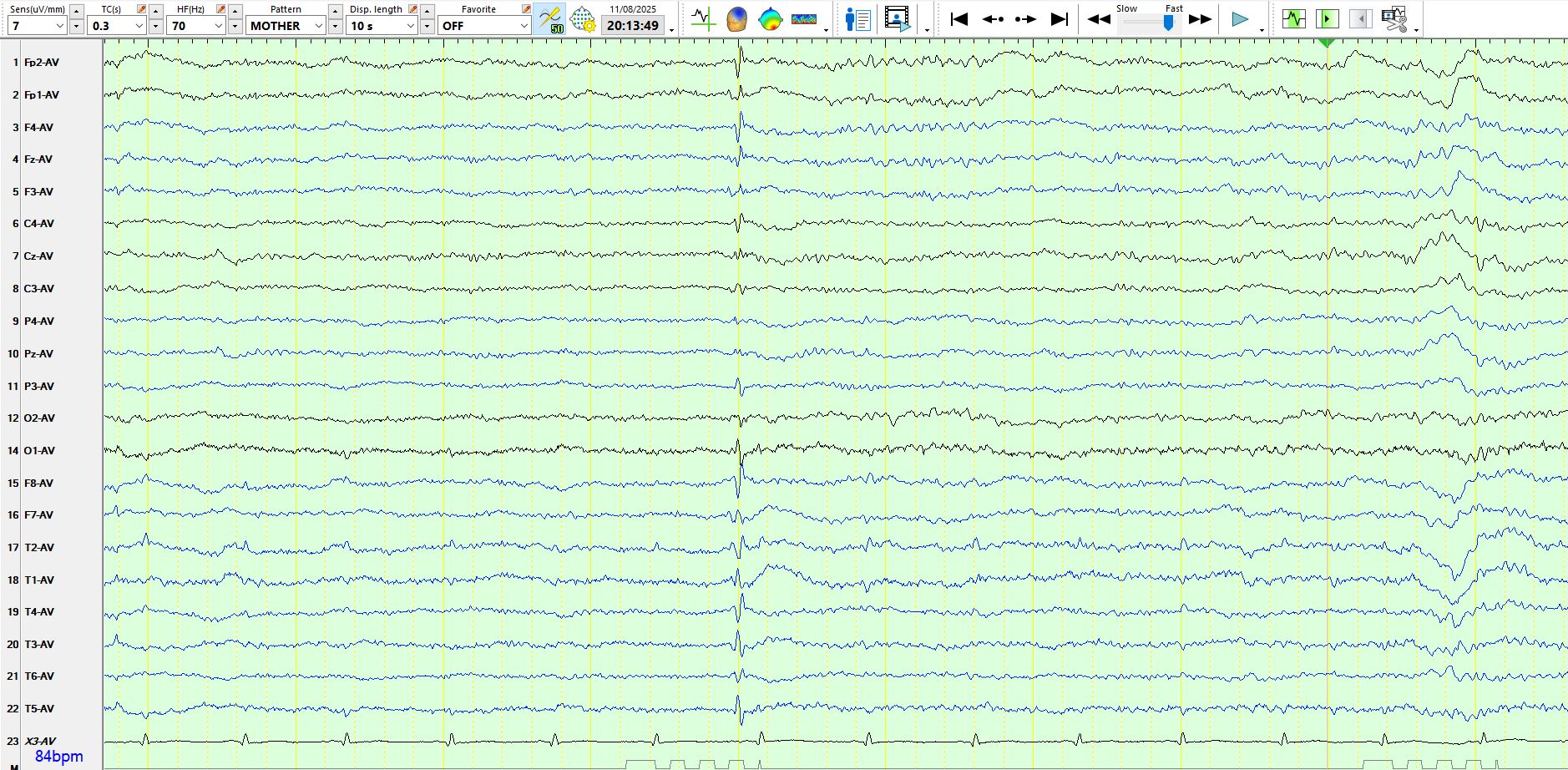1568x770 pixels.
Task: Open the 3D head voltage map
Action: click(736, 18)
